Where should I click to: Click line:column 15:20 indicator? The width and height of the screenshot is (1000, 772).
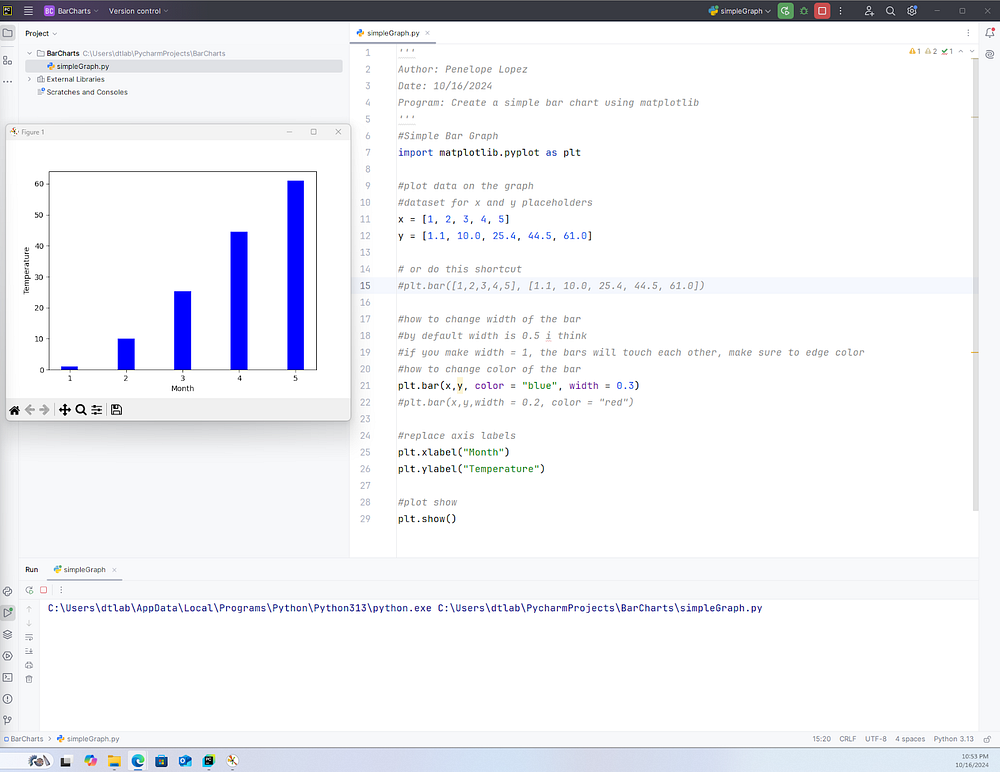click(821, 739)
